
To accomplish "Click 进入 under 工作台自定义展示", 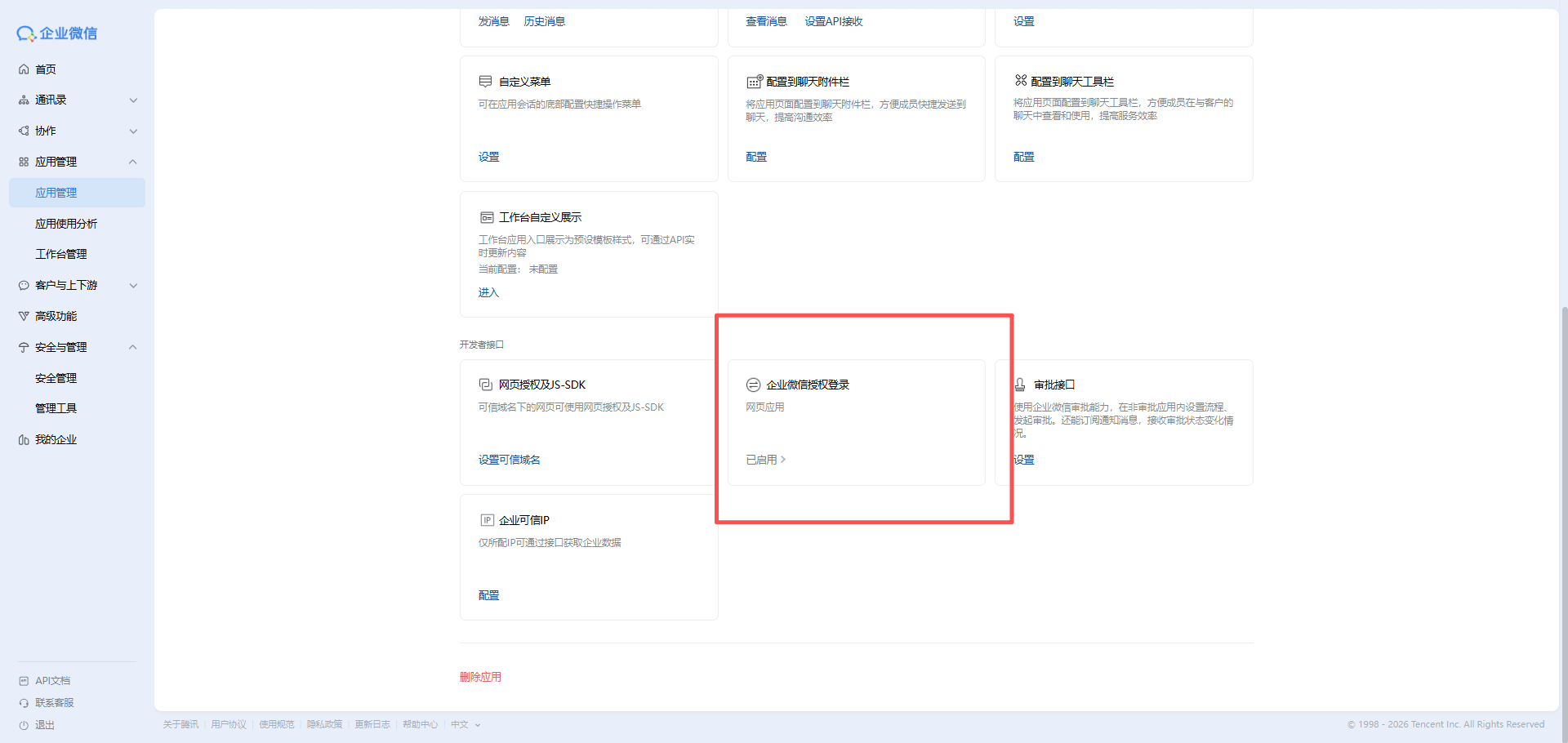I will [x=488, y=292].
